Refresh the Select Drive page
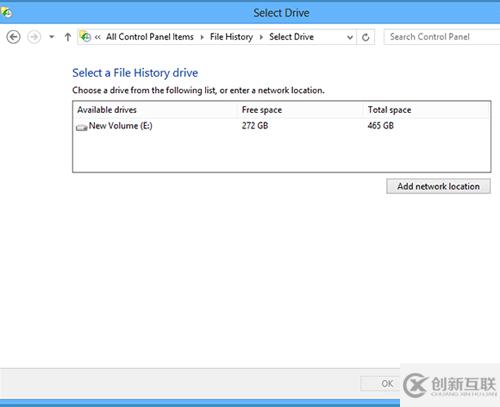500x407 pixels. tap(365, 37)
